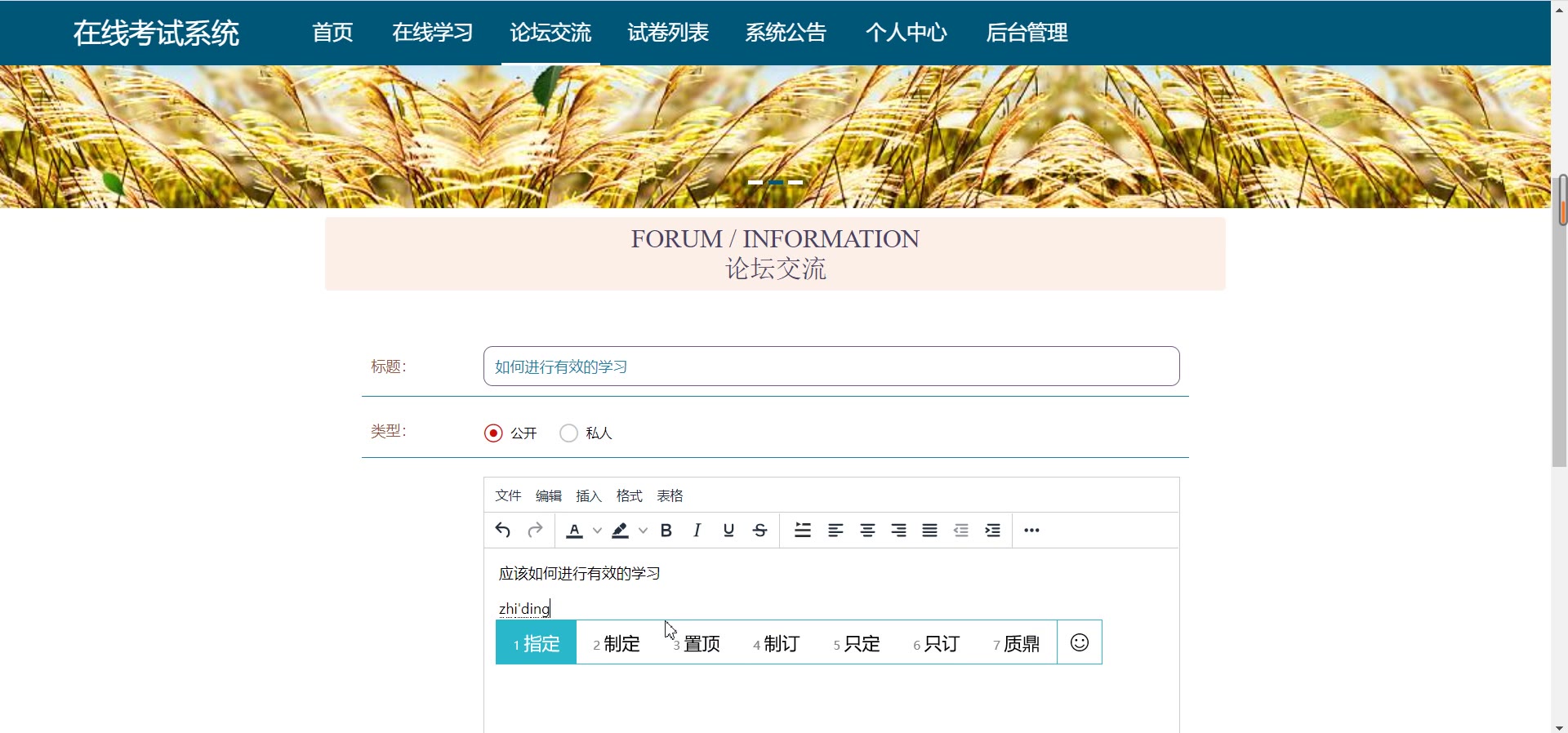Apply background highlight color icon

pyautogui.click(x=621, y=531)
